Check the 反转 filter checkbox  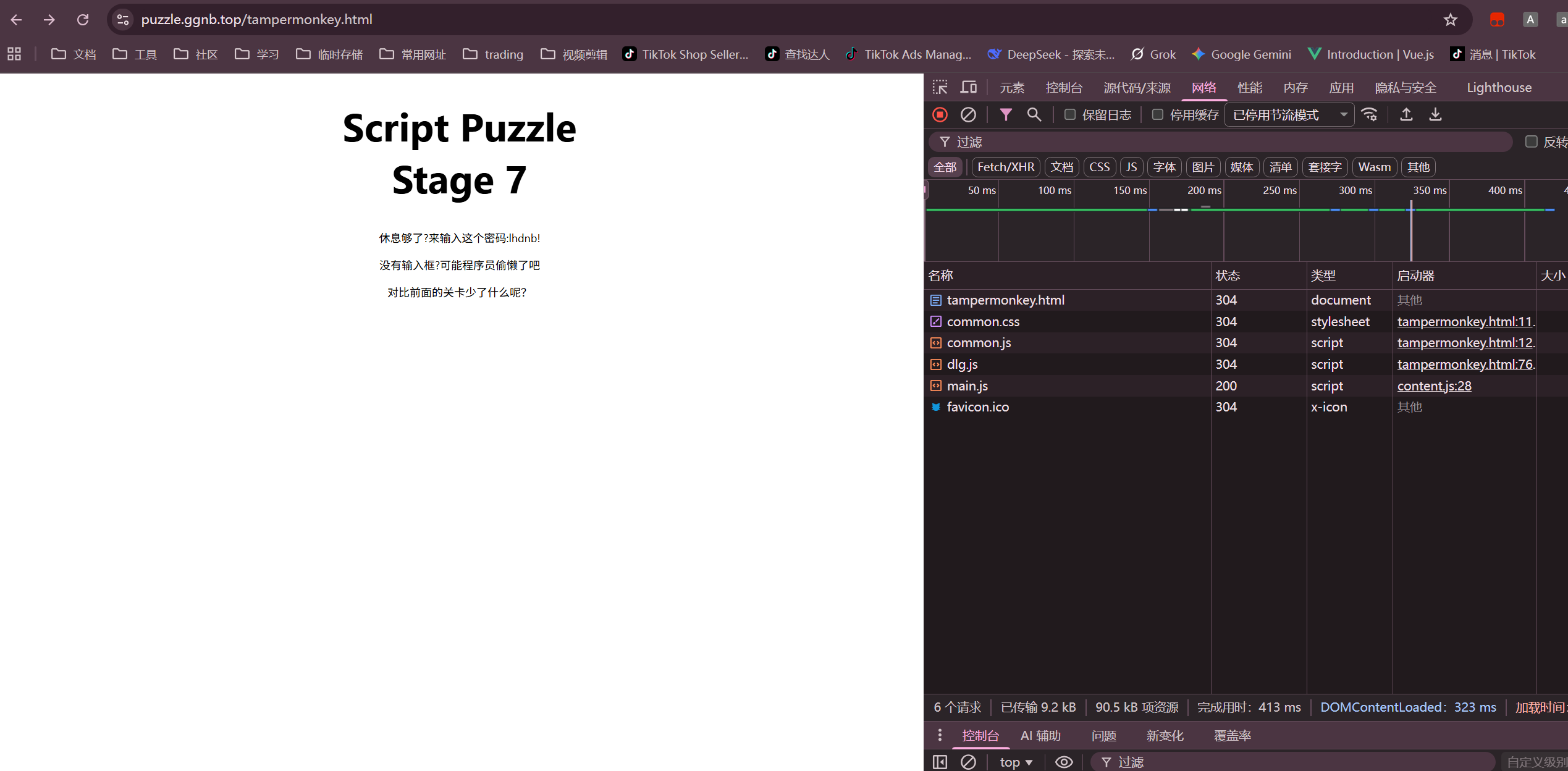[x=1531, y=142]
